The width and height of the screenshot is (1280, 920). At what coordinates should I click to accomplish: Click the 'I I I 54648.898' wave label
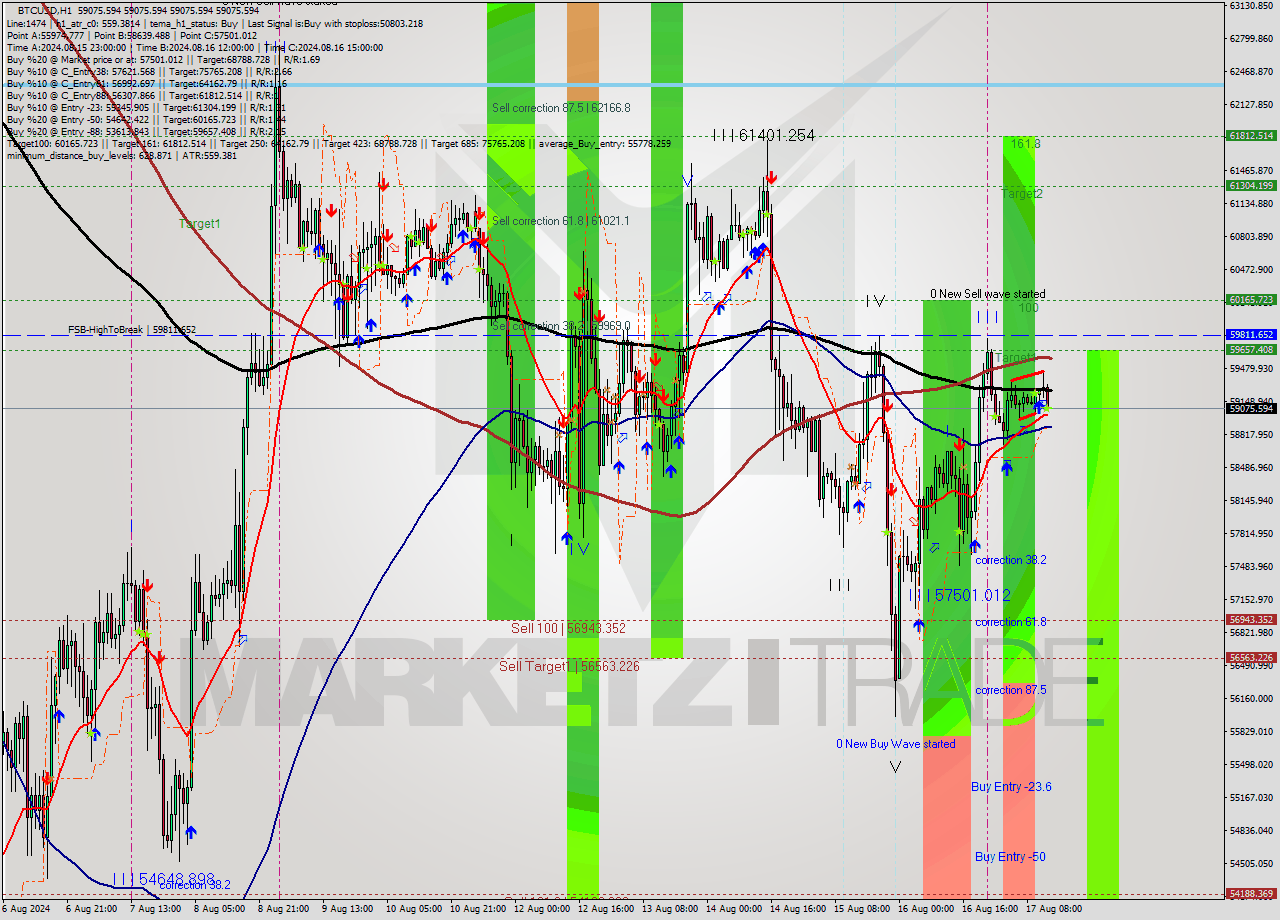pos(164,879)
